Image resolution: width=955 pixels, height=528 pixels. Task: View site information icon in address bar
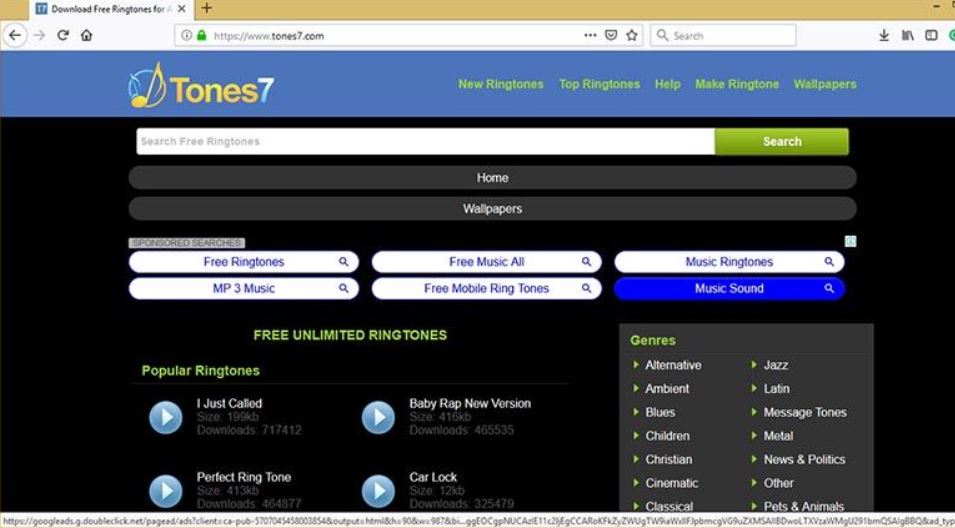187,35
